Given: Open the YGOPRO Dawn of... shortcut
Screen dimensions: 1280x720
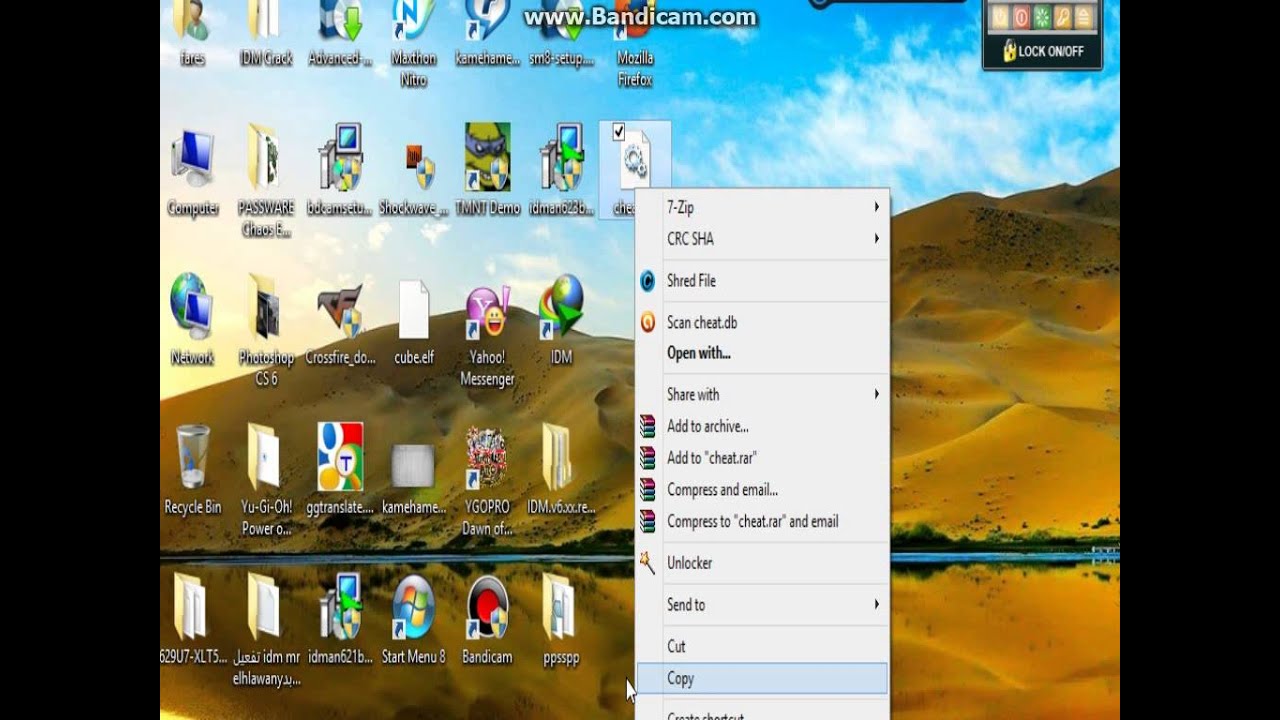Looking at the screenshot, I should coord(487,480).
